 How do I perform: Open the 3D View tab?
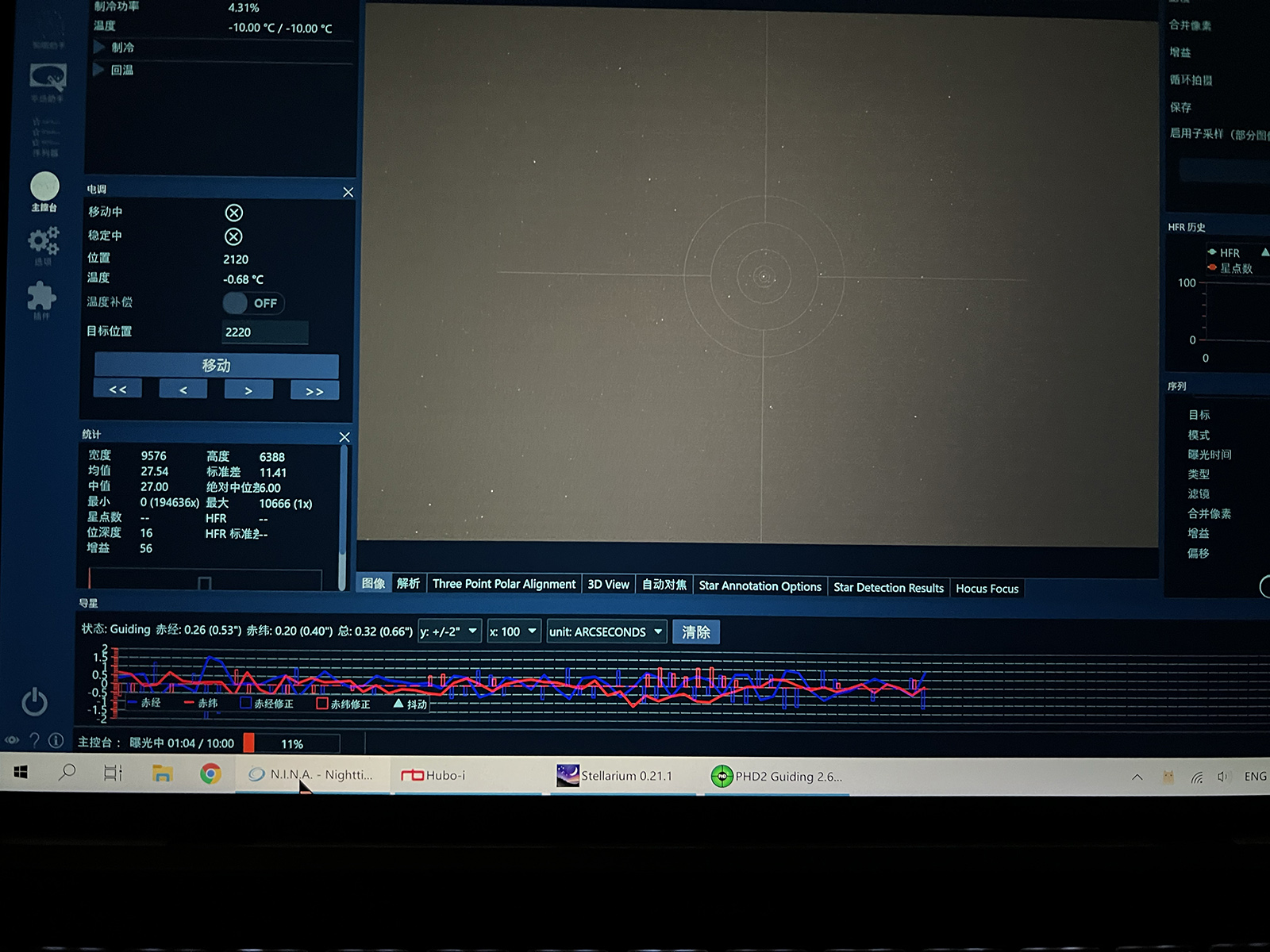[x=608, y=585]
